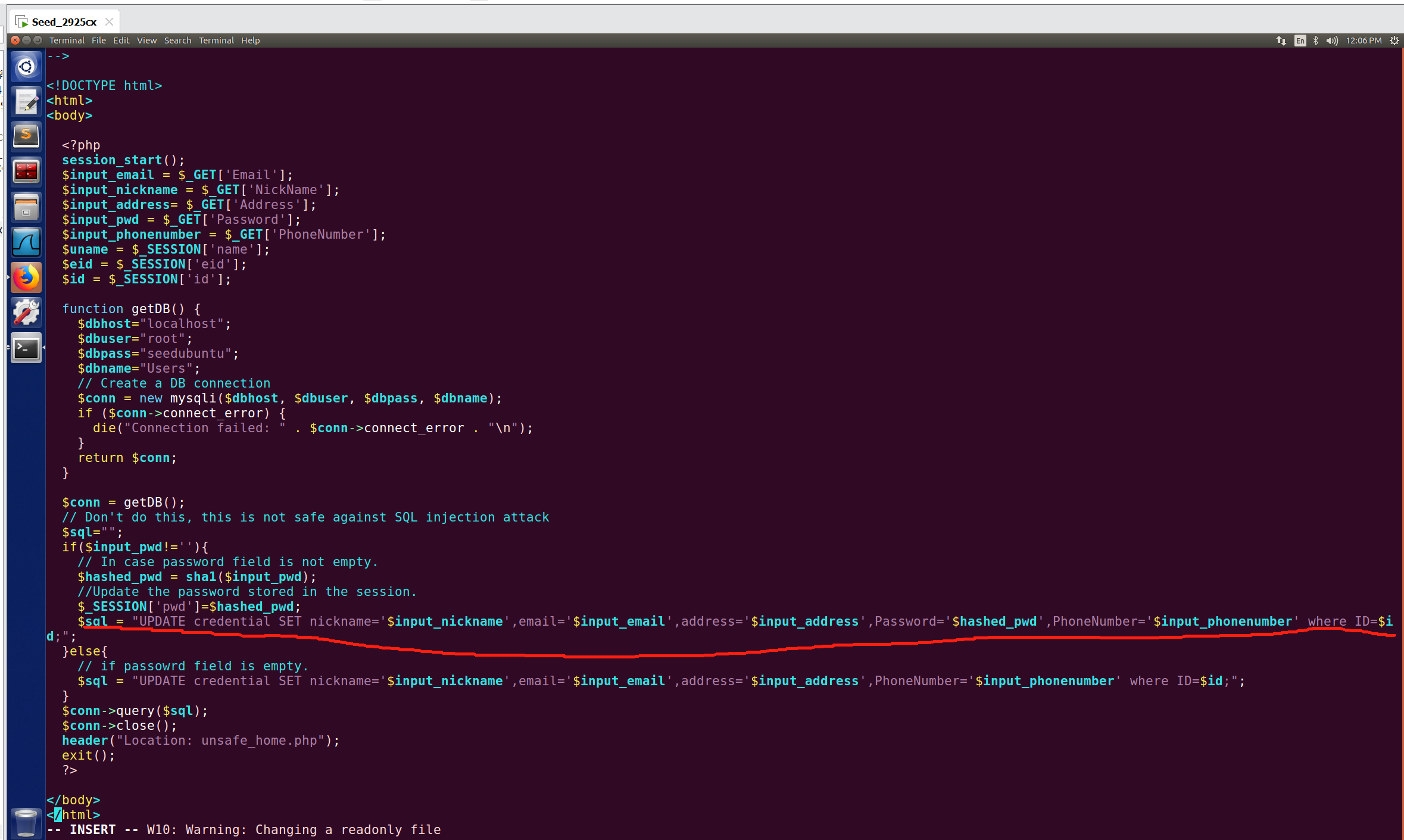This screenshot has width=1404, height=840.
Task: Place cursor on session_start() line
Action: tap(123, 160)
